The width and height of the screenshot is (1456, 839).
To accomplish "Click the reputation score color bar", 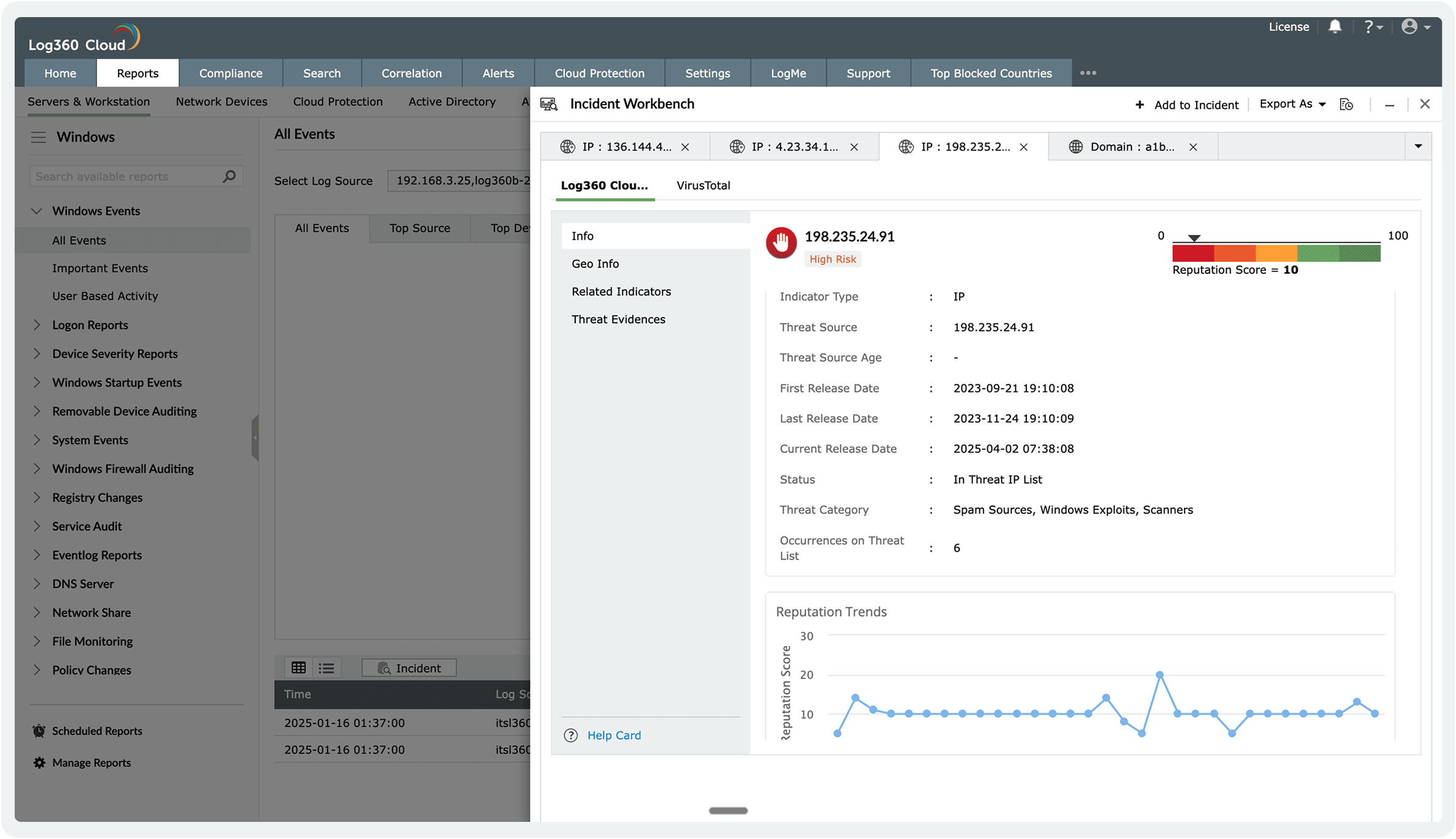I will (1276, 253).
